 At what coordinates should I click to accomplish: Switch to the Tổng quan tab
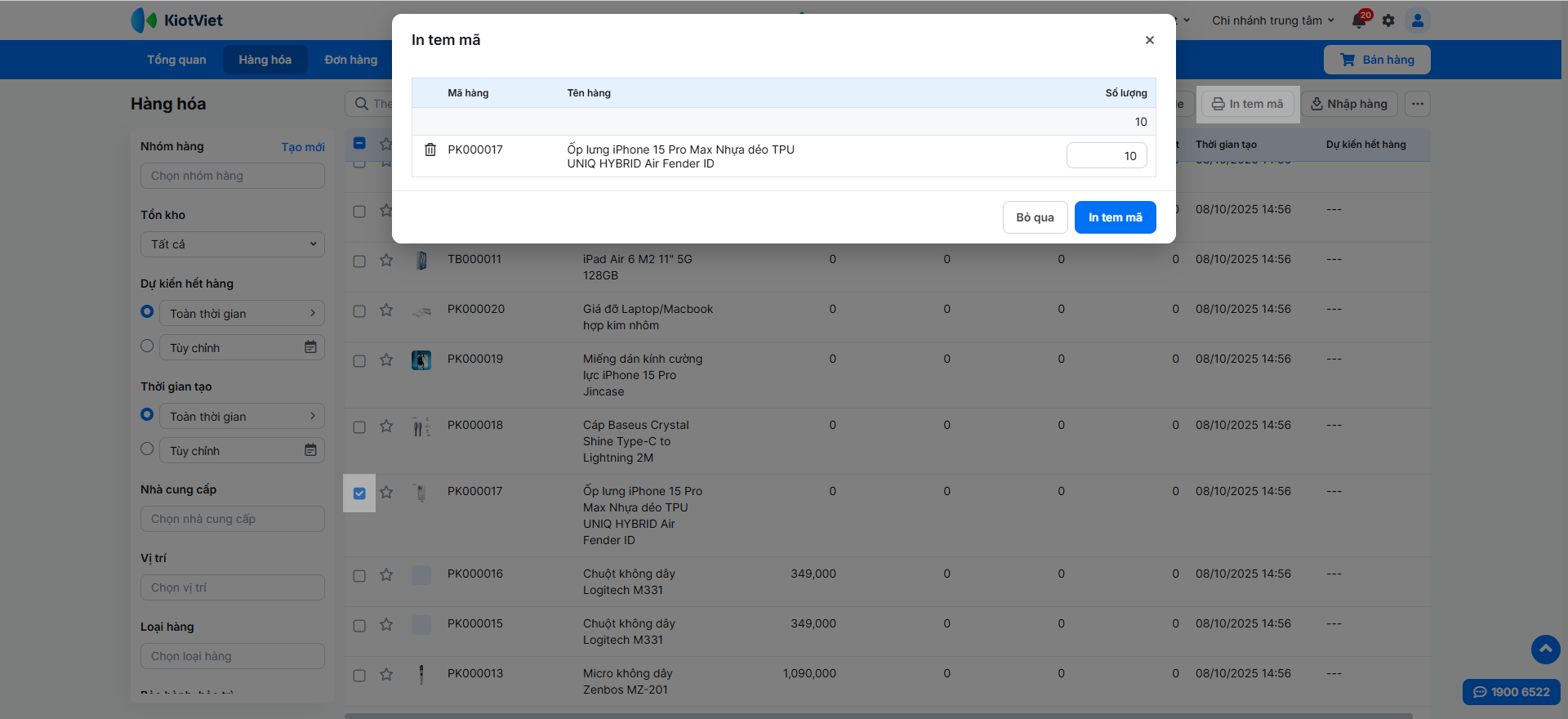(x=176, y=60)
